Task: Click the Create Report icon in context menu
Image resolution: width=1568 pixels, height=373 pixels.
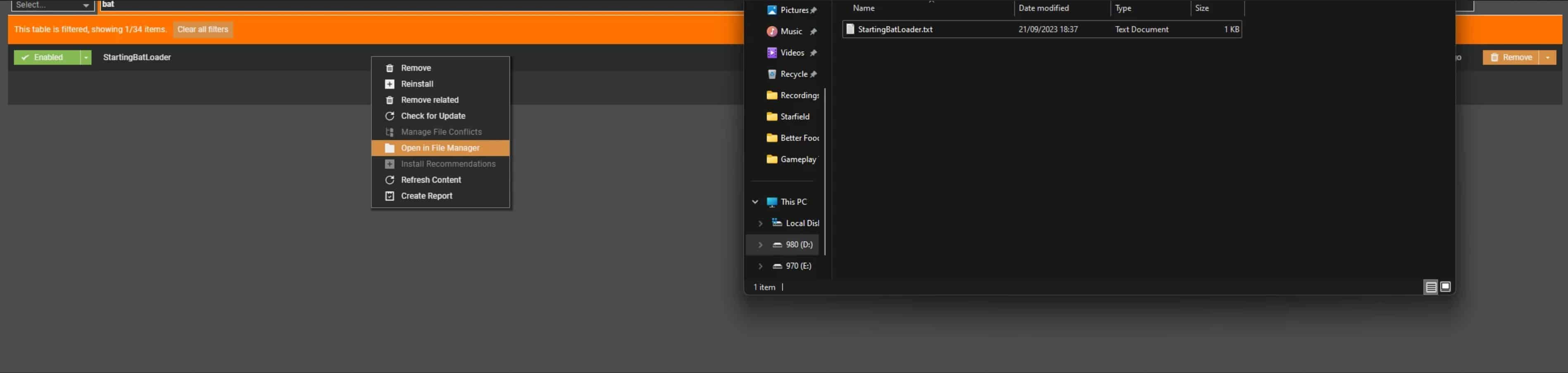Action: tap(390, 196)
